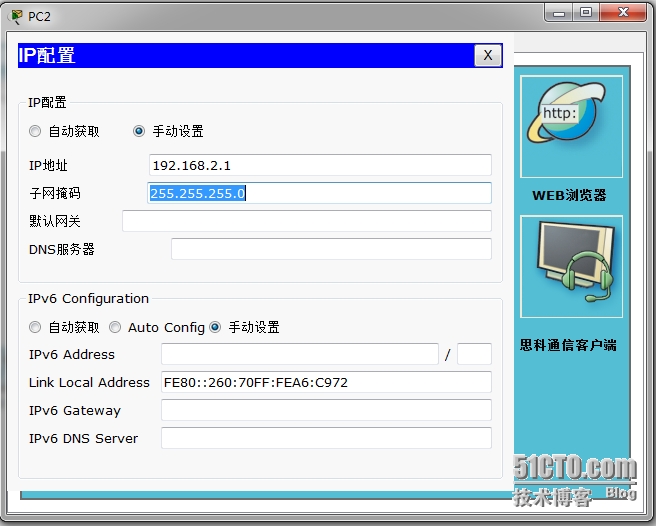Click the IP地址 field showing 192.168.2.1
Viewport: 656px width, 526px height.
pos(320,165)
